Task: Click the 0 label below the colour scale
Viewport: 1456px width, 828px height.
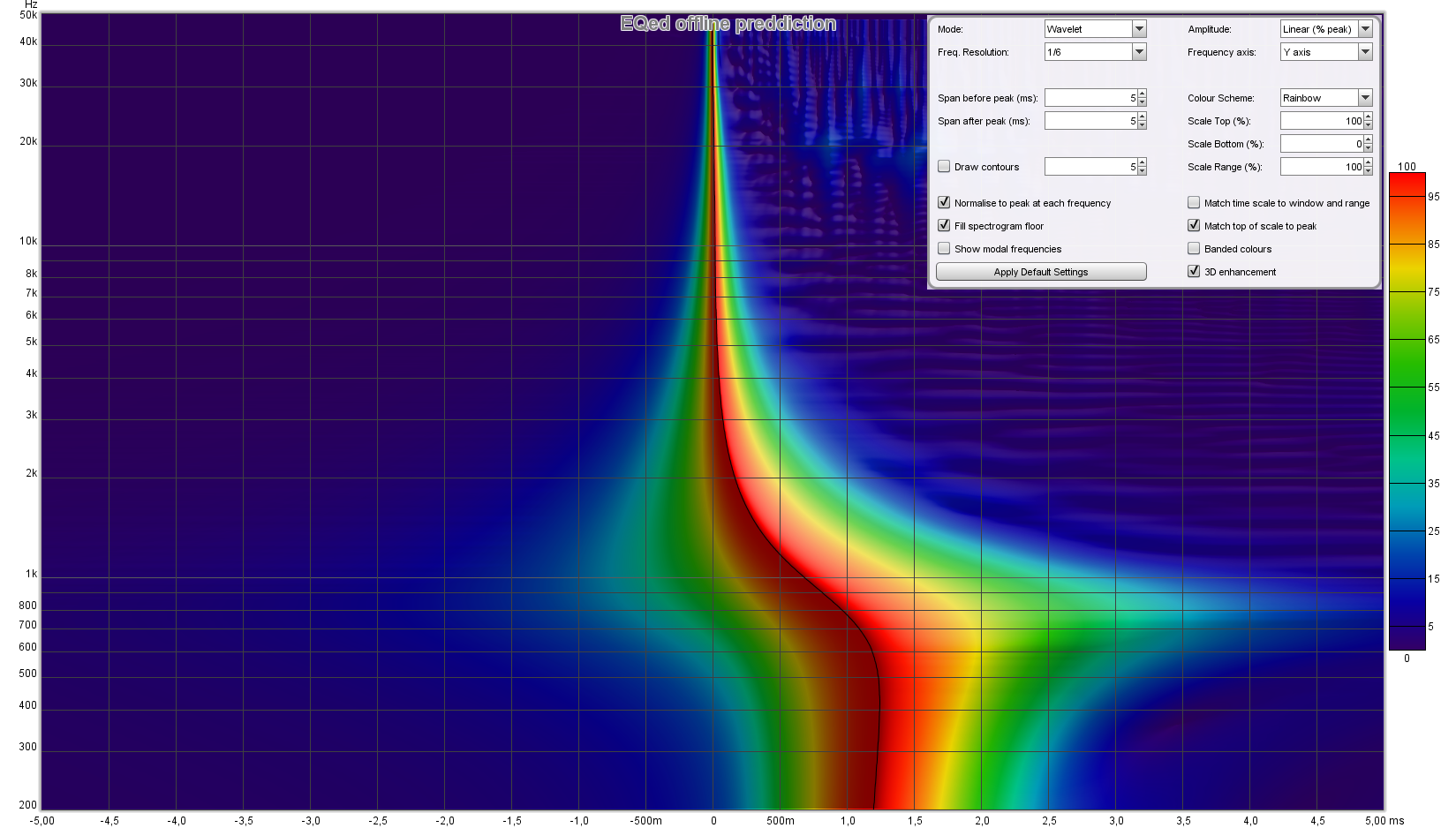Action: [1407, 658]
